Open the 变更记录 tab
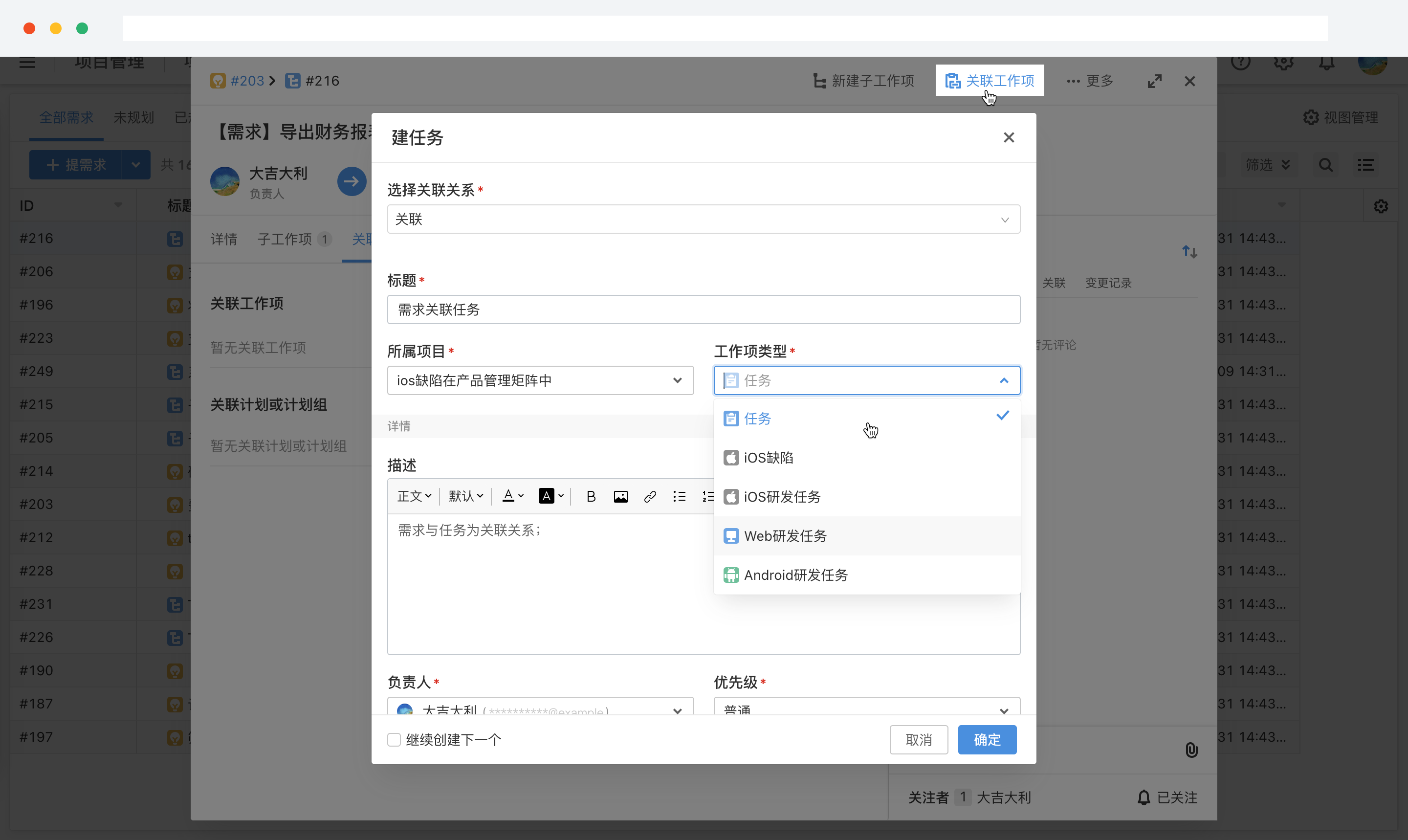1408x840 pixels. coord(1107,283)
